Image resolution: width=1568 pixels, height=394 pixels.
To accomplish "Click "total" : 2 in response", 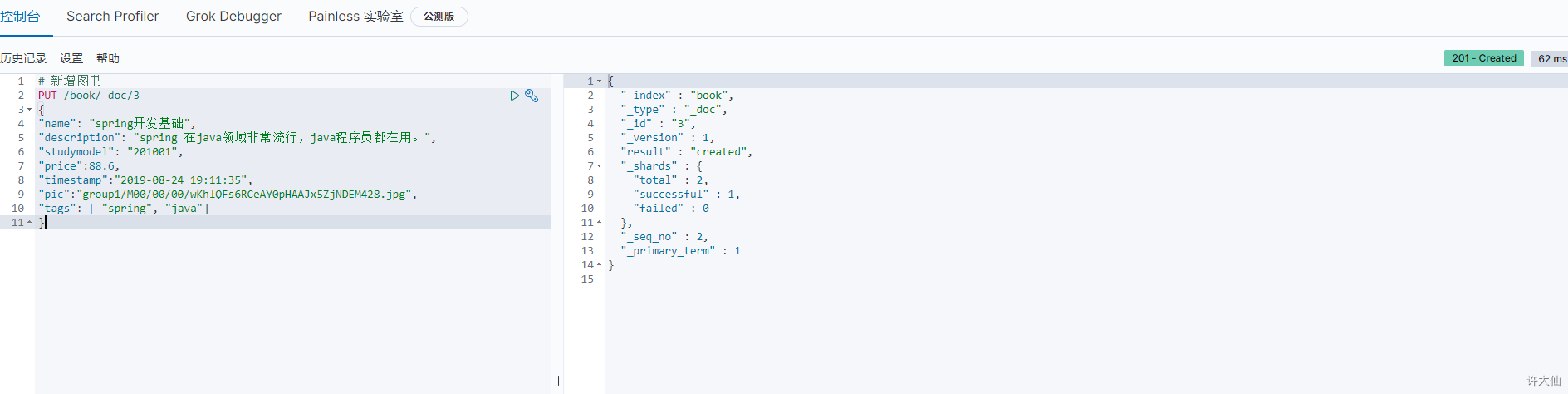I will [x=670, y=180].
